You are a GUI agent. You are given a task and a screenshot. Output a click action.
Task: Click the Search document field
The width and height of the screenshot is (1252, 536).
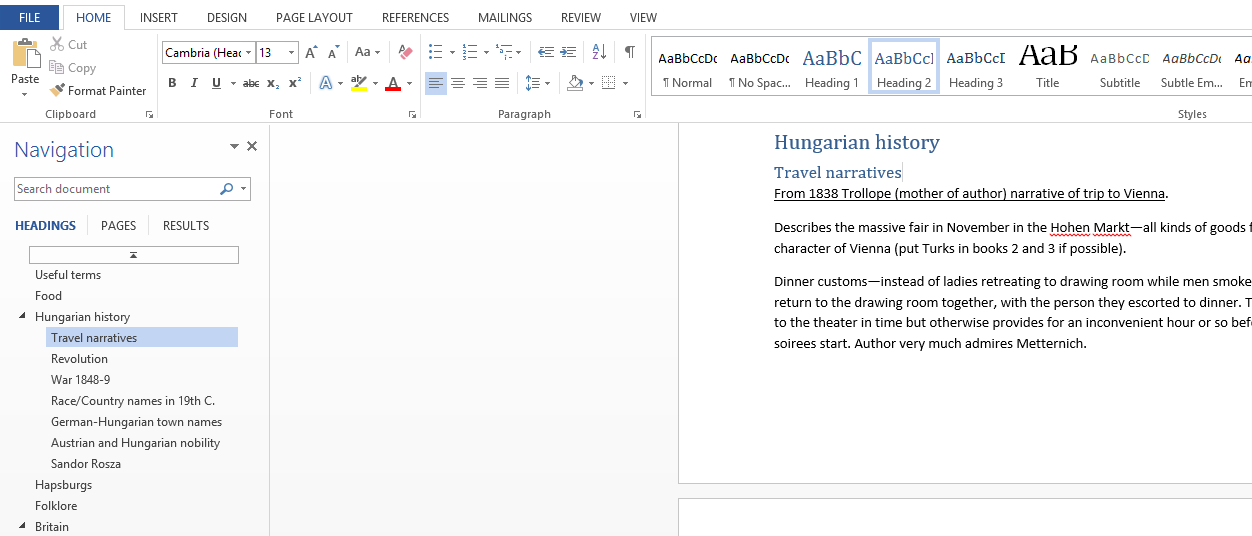tap(115, 189)
